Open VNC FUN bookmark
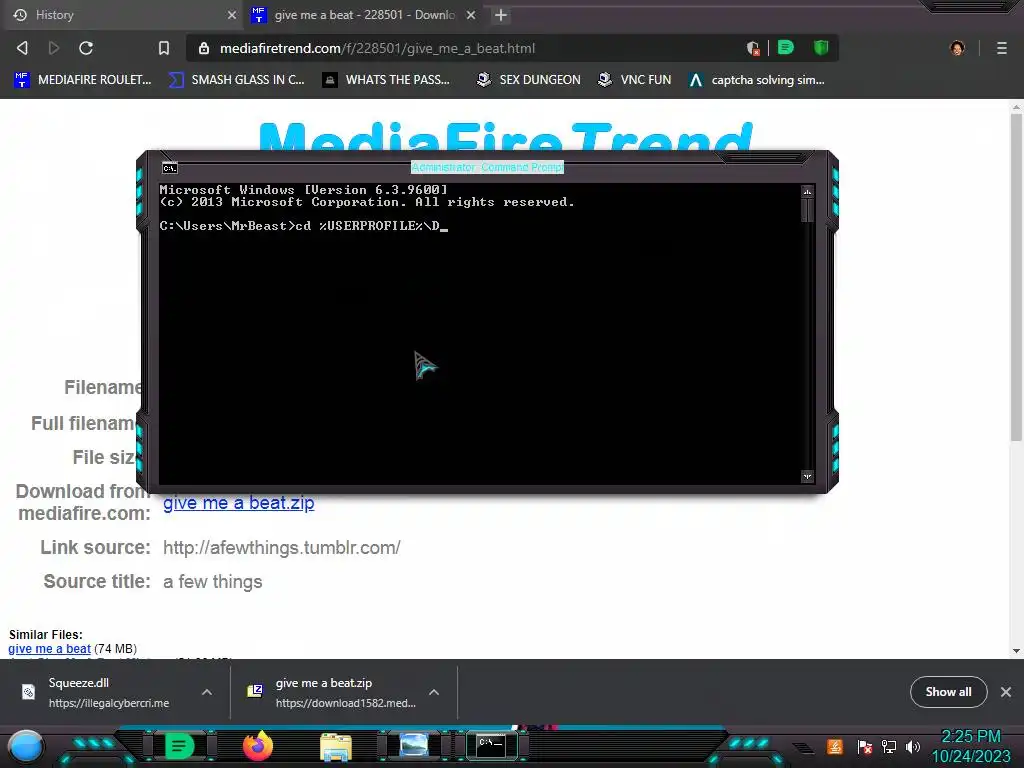Image resolution: width=1024 pixels, height=768 pixels. click(635, 80)
